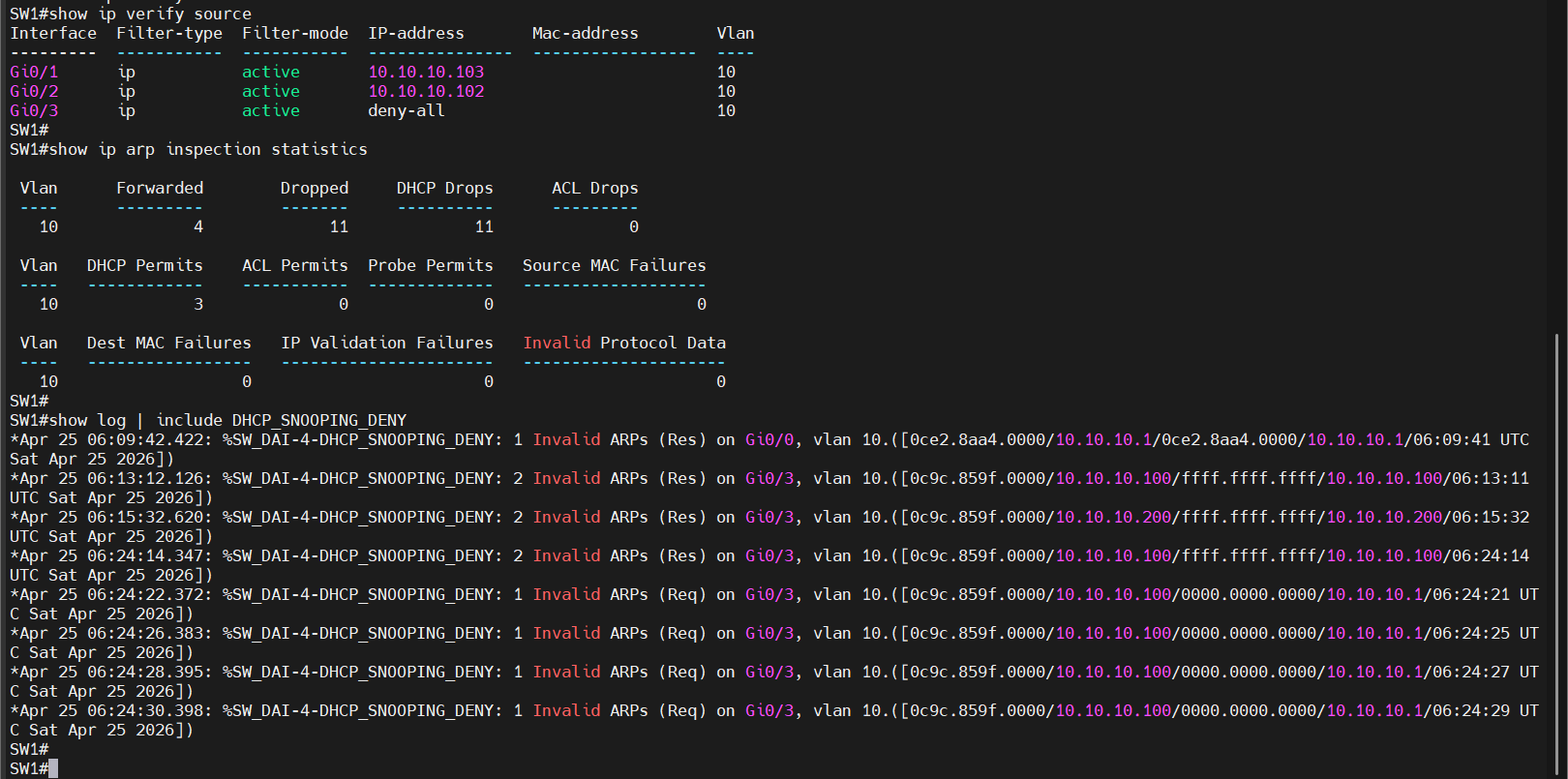Click the 'ACL Permits' header

pyautogui.click(x=295, y=265)
